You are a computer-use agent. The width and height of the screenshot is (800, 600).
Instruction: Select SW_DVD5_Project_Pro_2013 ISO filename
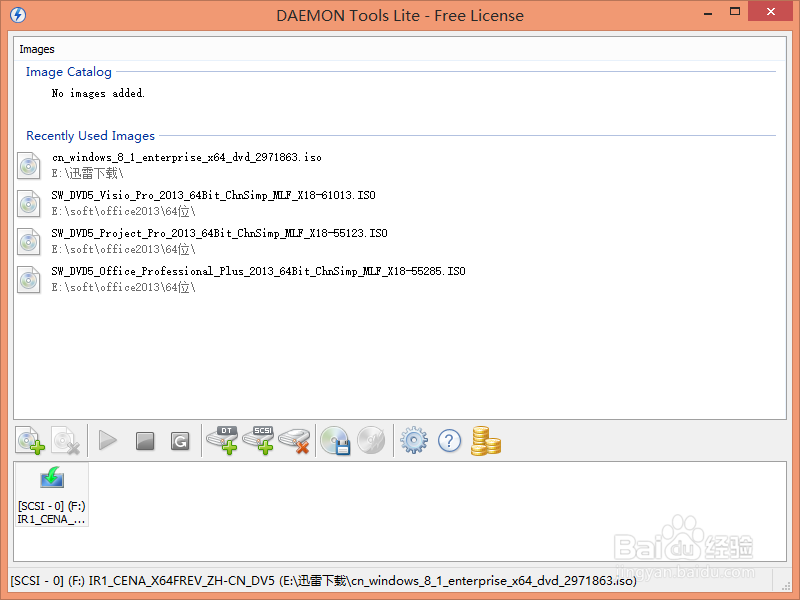[x=219, y=233]
